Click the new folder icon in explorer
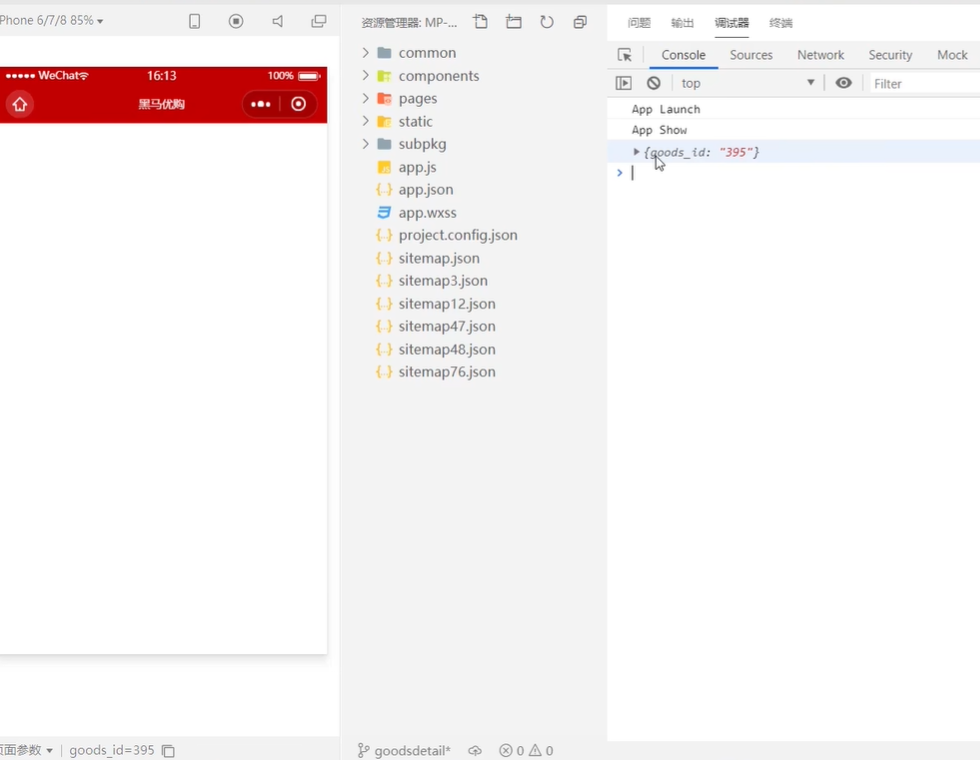This screenshot has width=980, height=760. point(514,22)
